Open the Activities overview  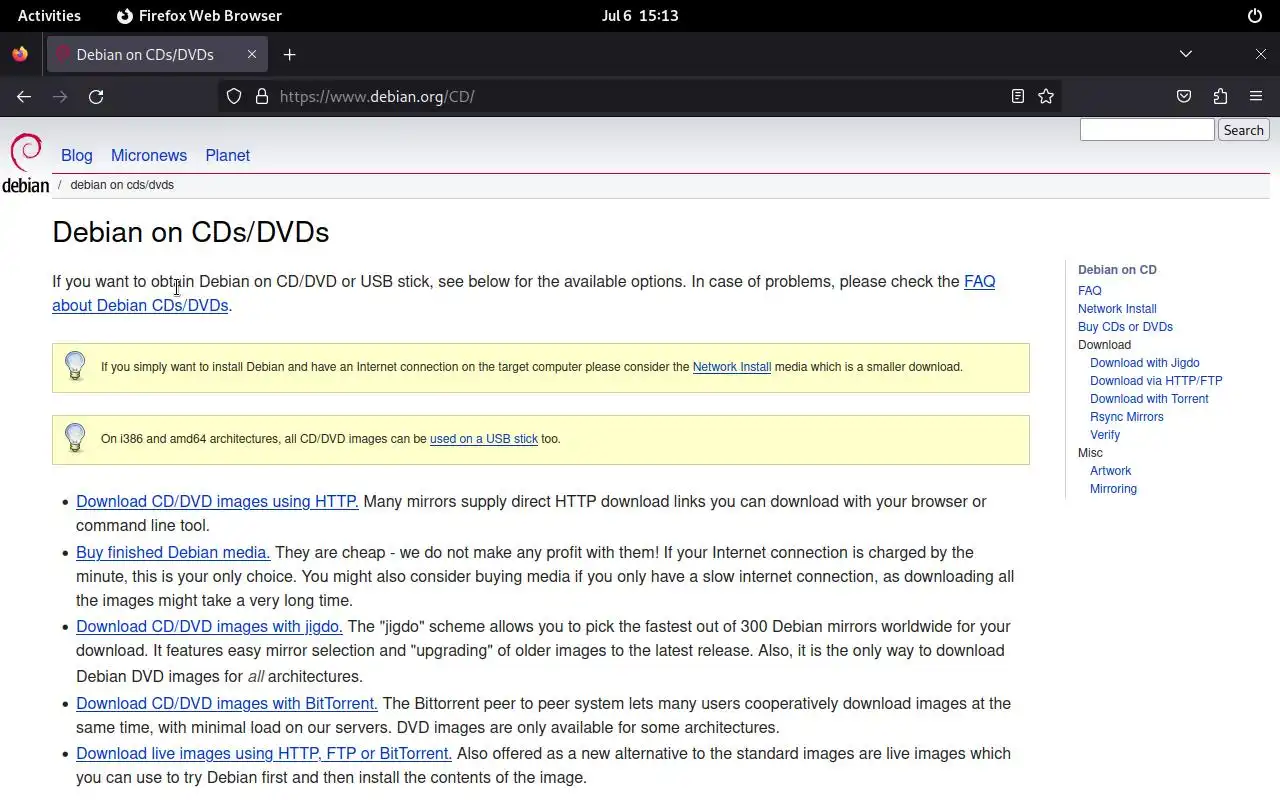click(49, 16)
